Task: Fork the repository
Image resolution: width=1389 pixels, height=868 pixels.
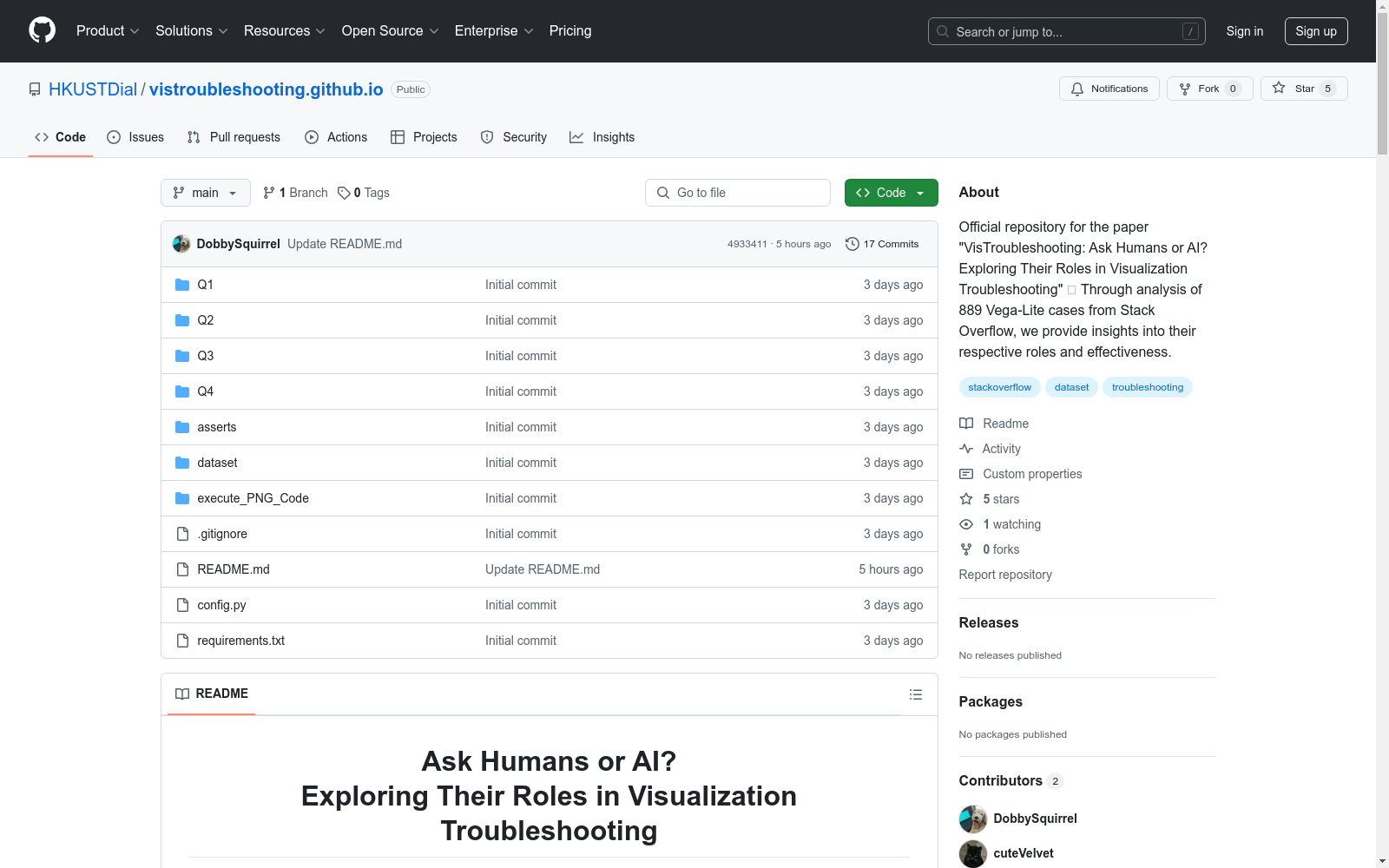Action: (1209, 89)
